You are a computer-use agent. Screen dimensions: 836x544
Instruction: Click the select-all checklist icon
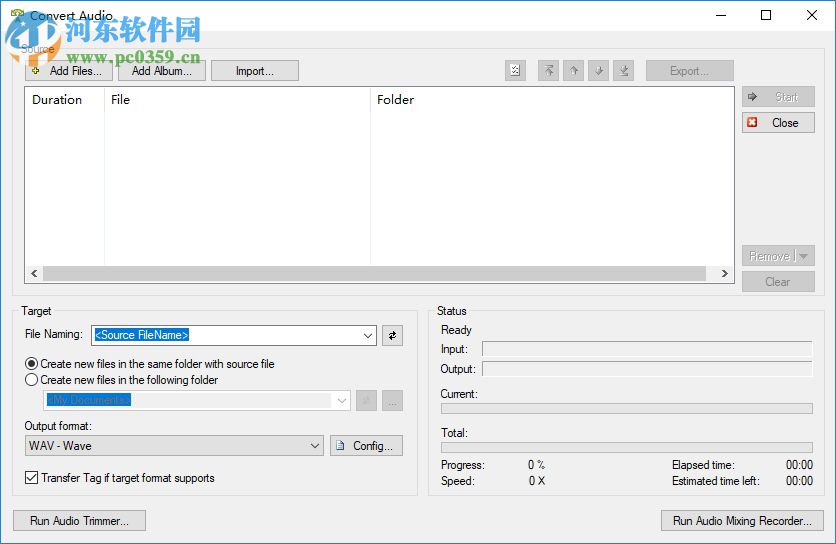pos(515,70)
